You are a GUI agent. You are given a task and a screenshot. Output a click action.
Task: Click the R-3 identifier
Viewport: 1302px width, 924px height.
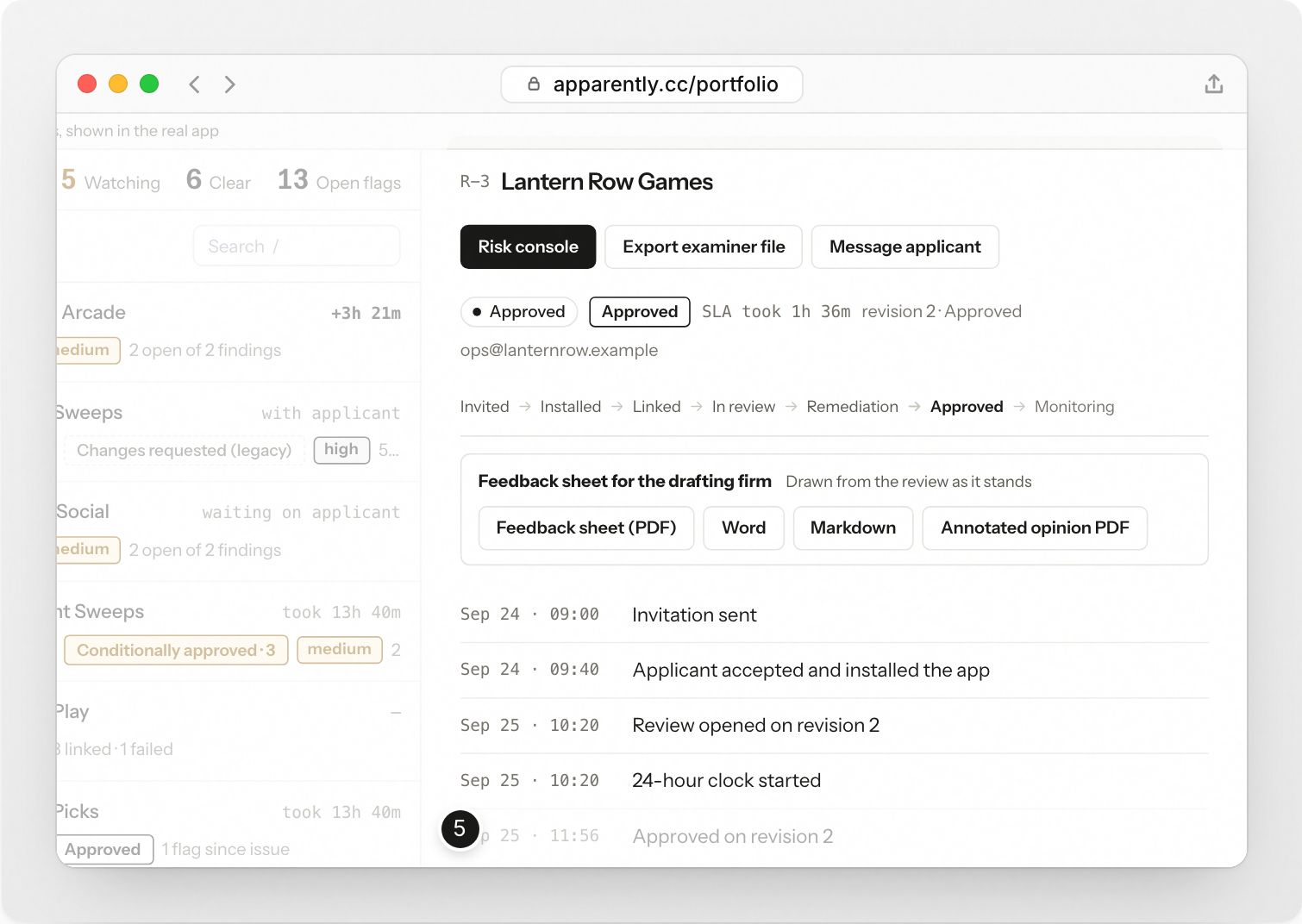(x=474, y=182)
